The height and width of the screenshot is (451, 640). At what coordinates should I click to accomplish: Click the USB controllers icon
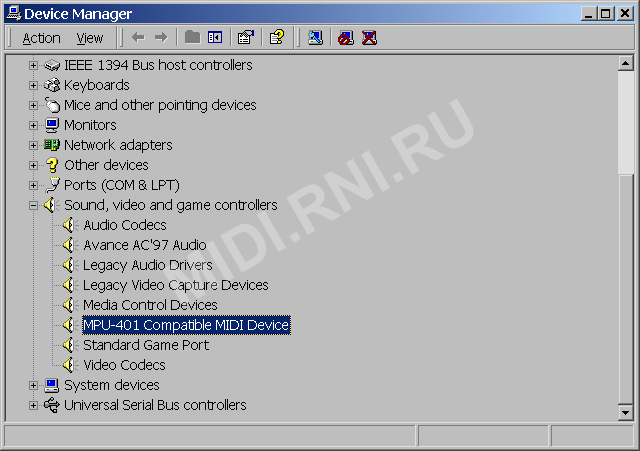[52, 405]
